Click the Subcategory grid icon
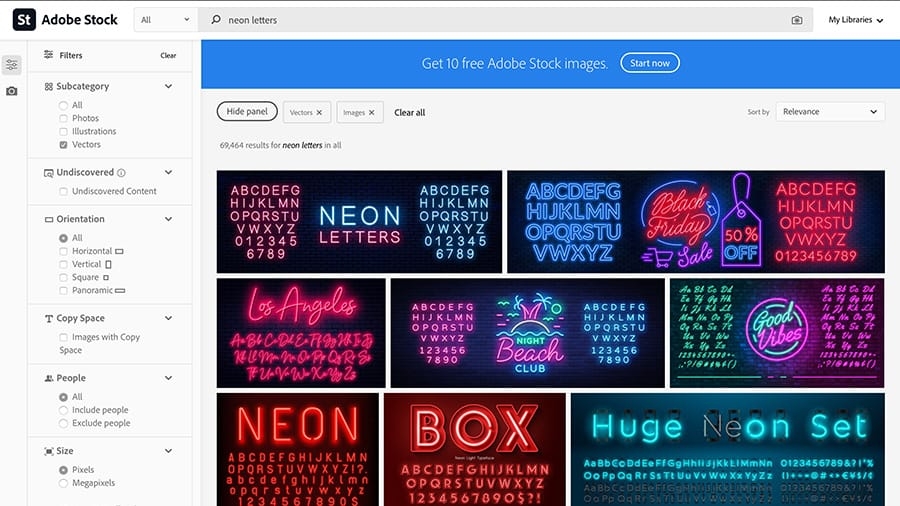The width and height of the screenshot is (900, 506). 48,87
